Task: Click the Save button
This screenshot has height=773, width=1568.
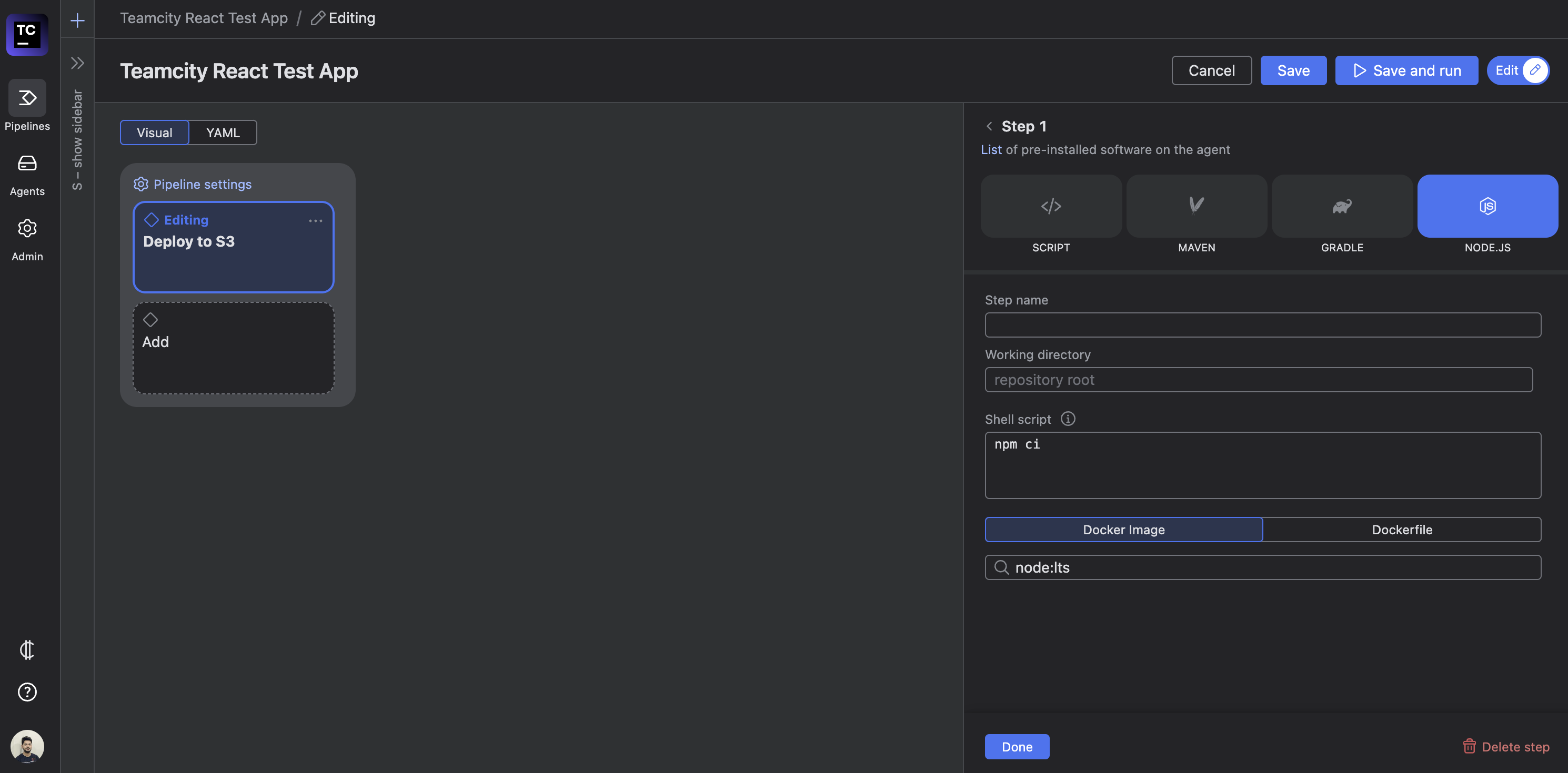Action: [1293, 70]
